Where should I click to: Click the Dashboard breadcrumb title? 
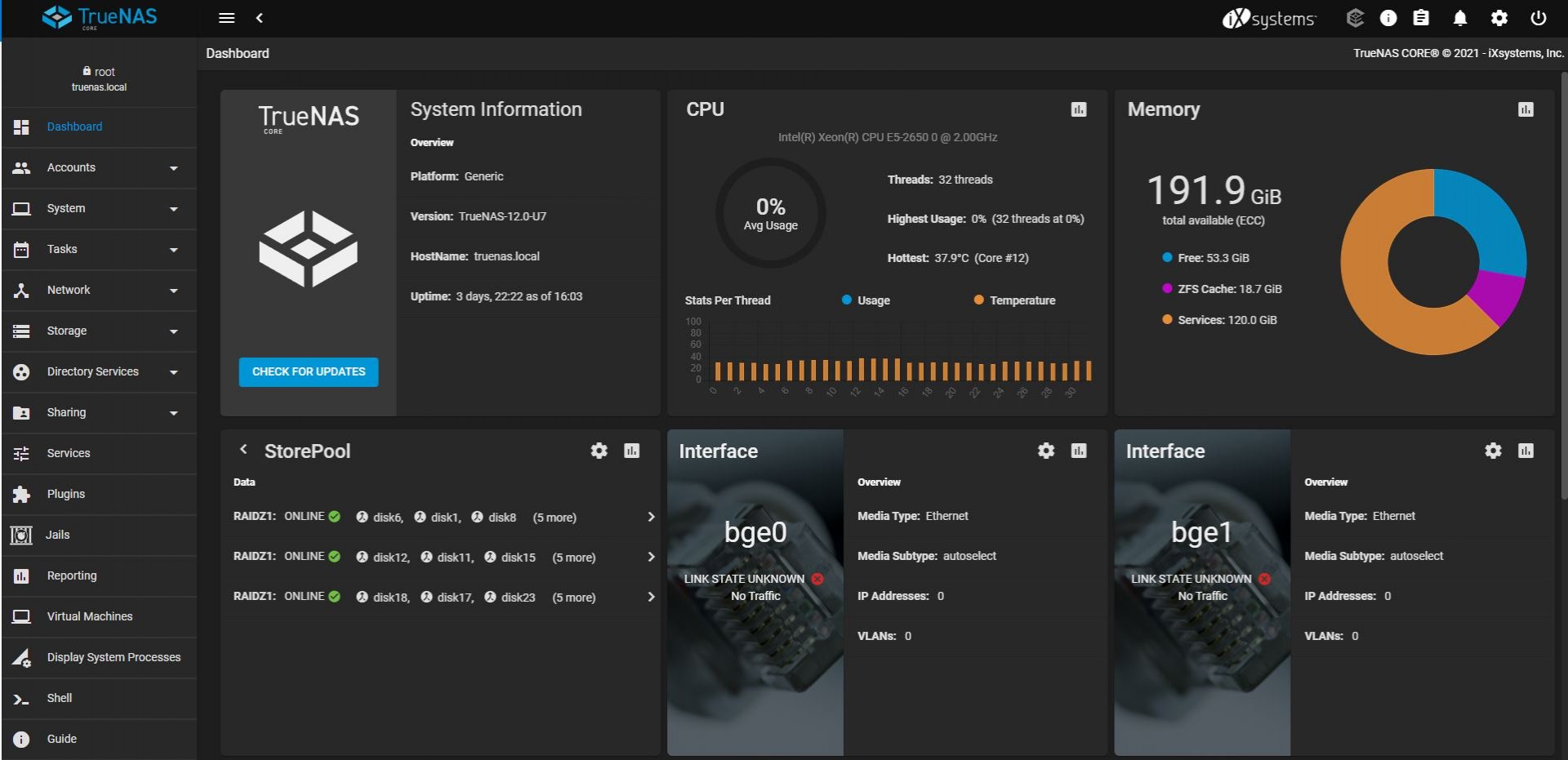[x=238, y=53]
